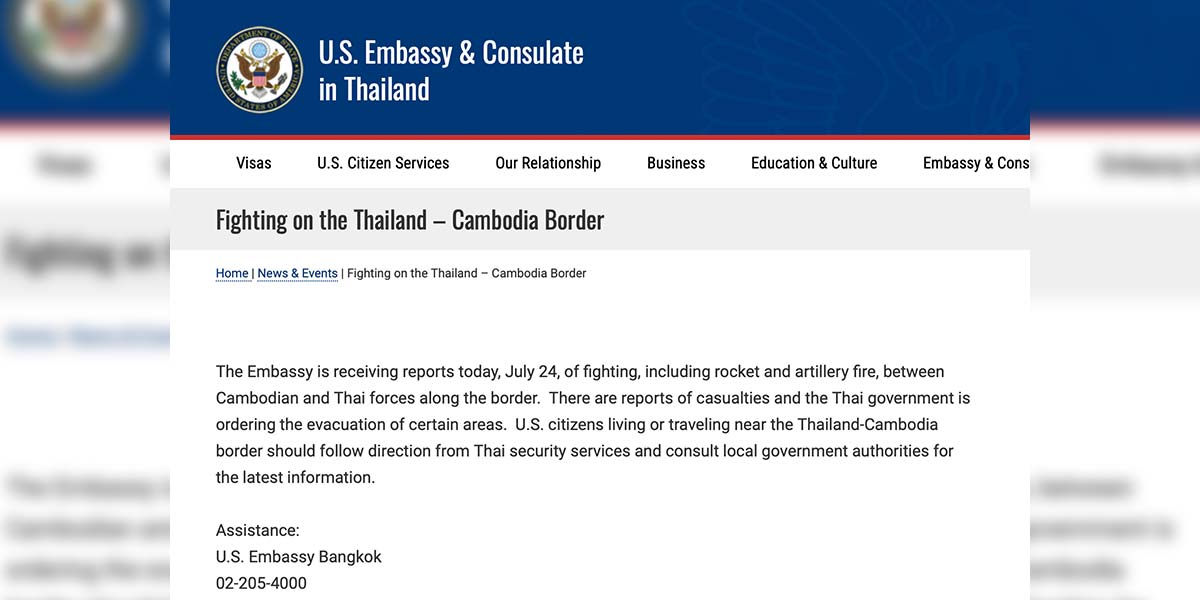Click the Department of State seal logo
Screen dimensions: 1200x600
pos(259,69)
